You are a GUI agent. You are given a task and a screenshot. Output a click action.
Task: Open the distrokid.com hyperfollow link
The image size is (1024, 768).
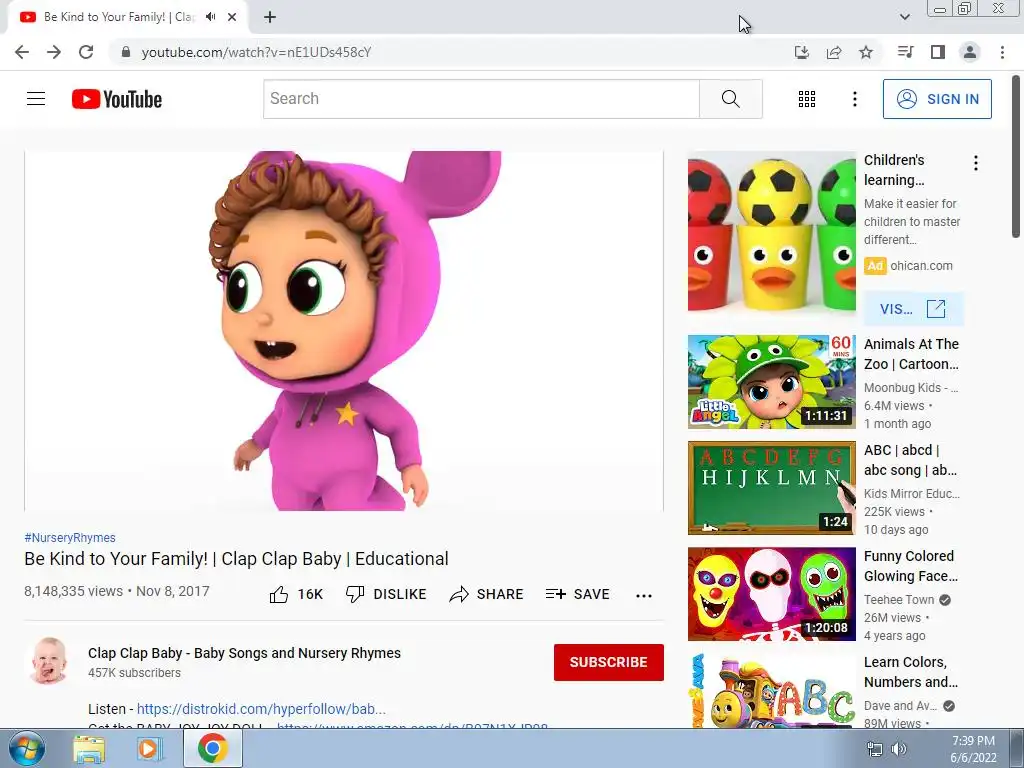coord(261,709)
